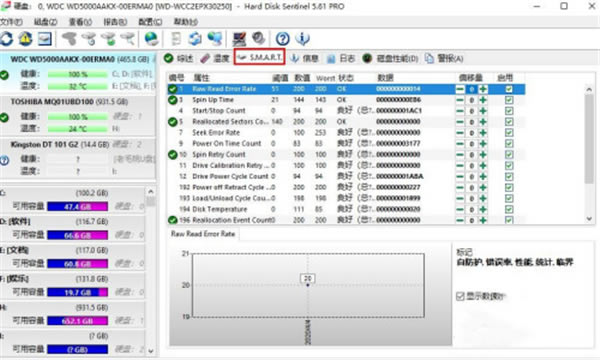Switch to the 综述 overview tab
The height and width of the screenshot is (360, 600).
tap(179, 58)
